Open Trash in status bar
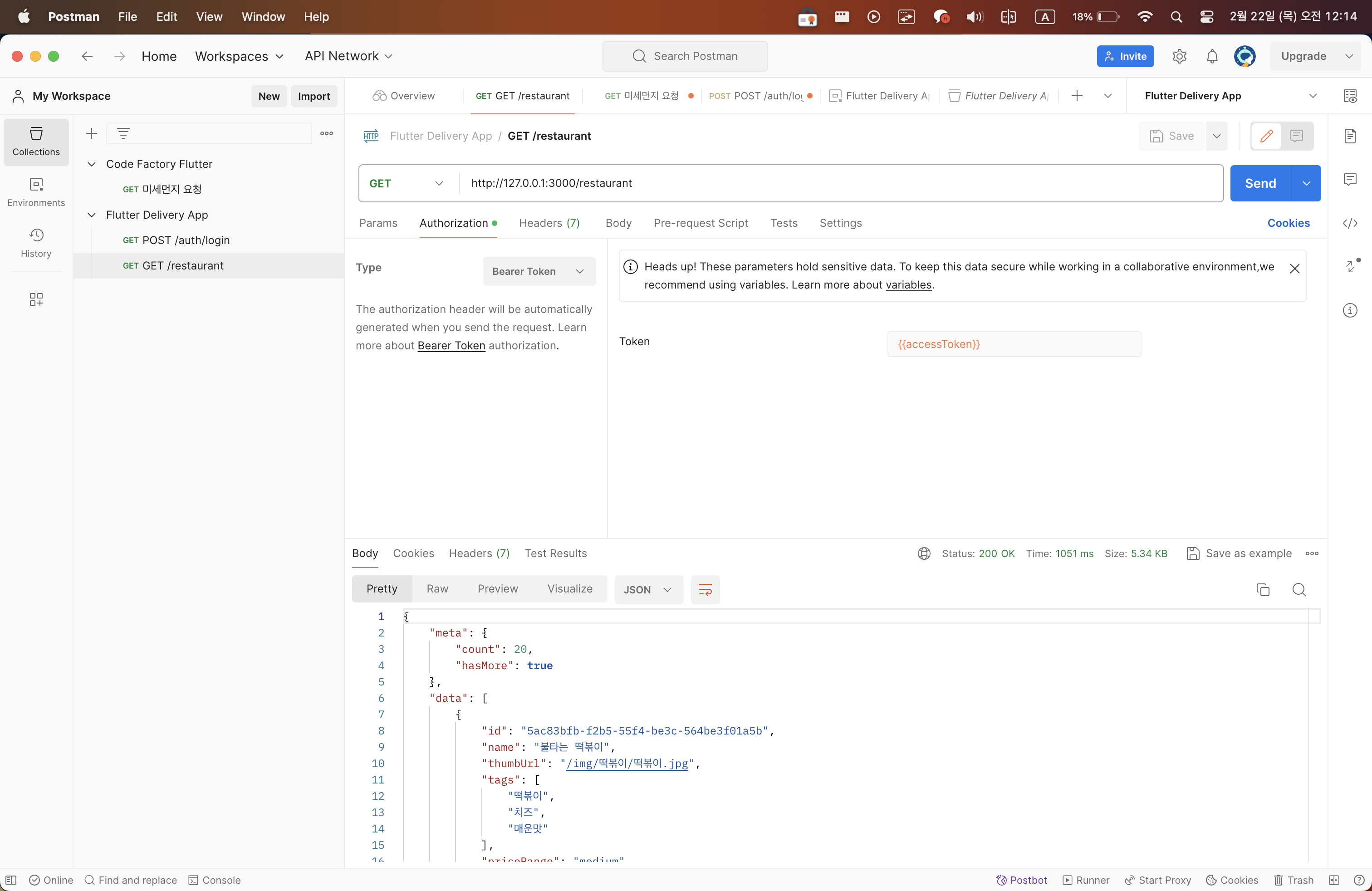The image size is (1372, 891). (1293, 880)
